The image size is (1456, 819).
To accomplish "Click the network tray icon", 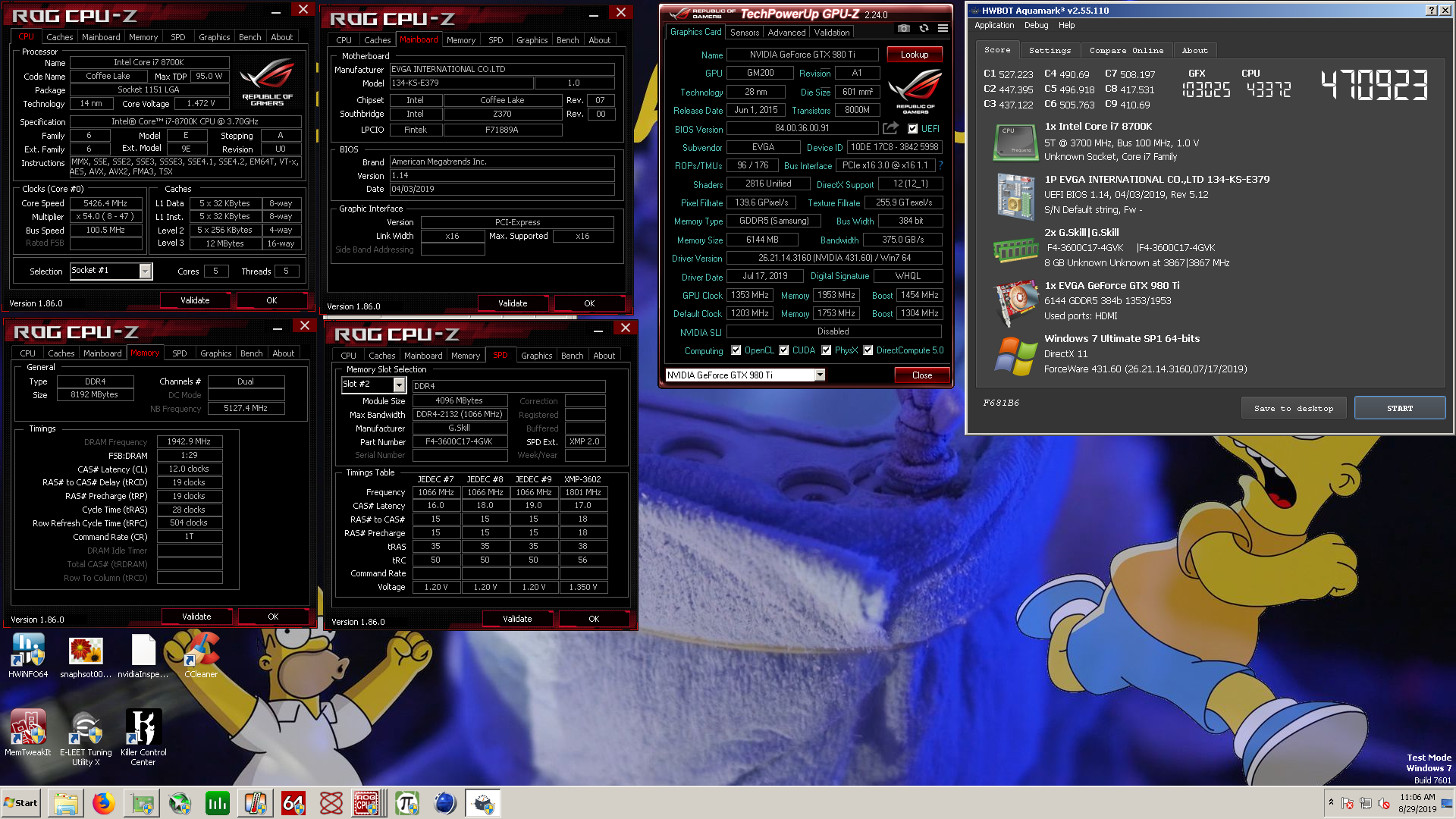I will click(1366, 803).
